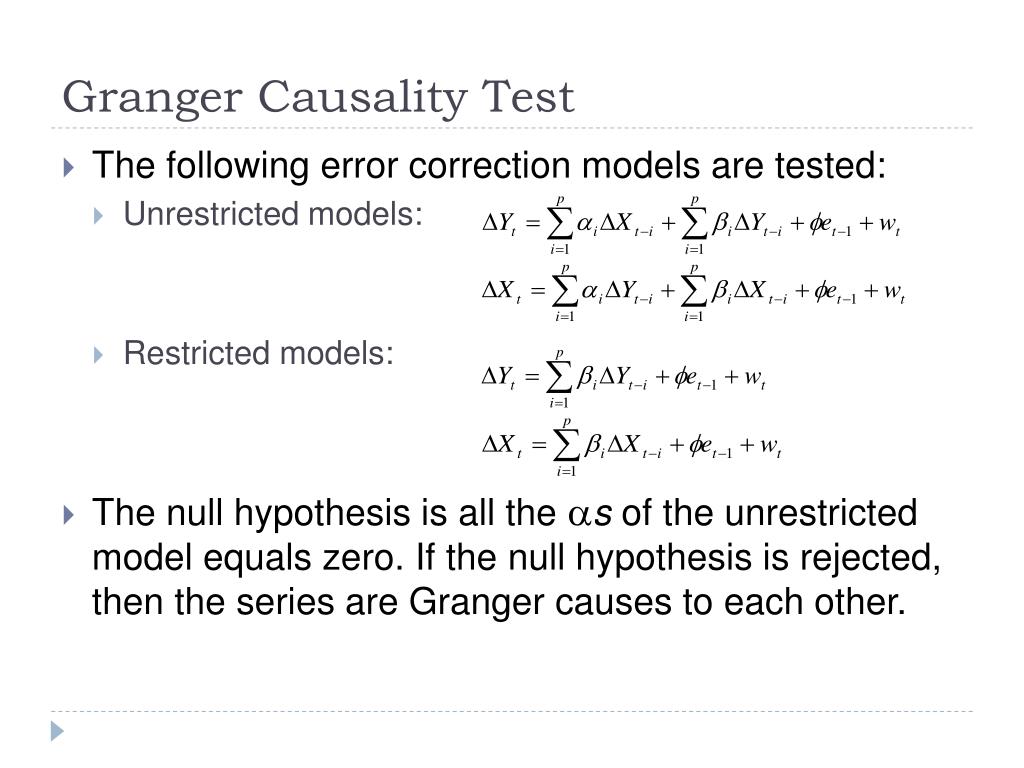Click the bullet arrow beside Restricted models
1024x768 pixels.
pyautogui.click(x=98, y=355)
